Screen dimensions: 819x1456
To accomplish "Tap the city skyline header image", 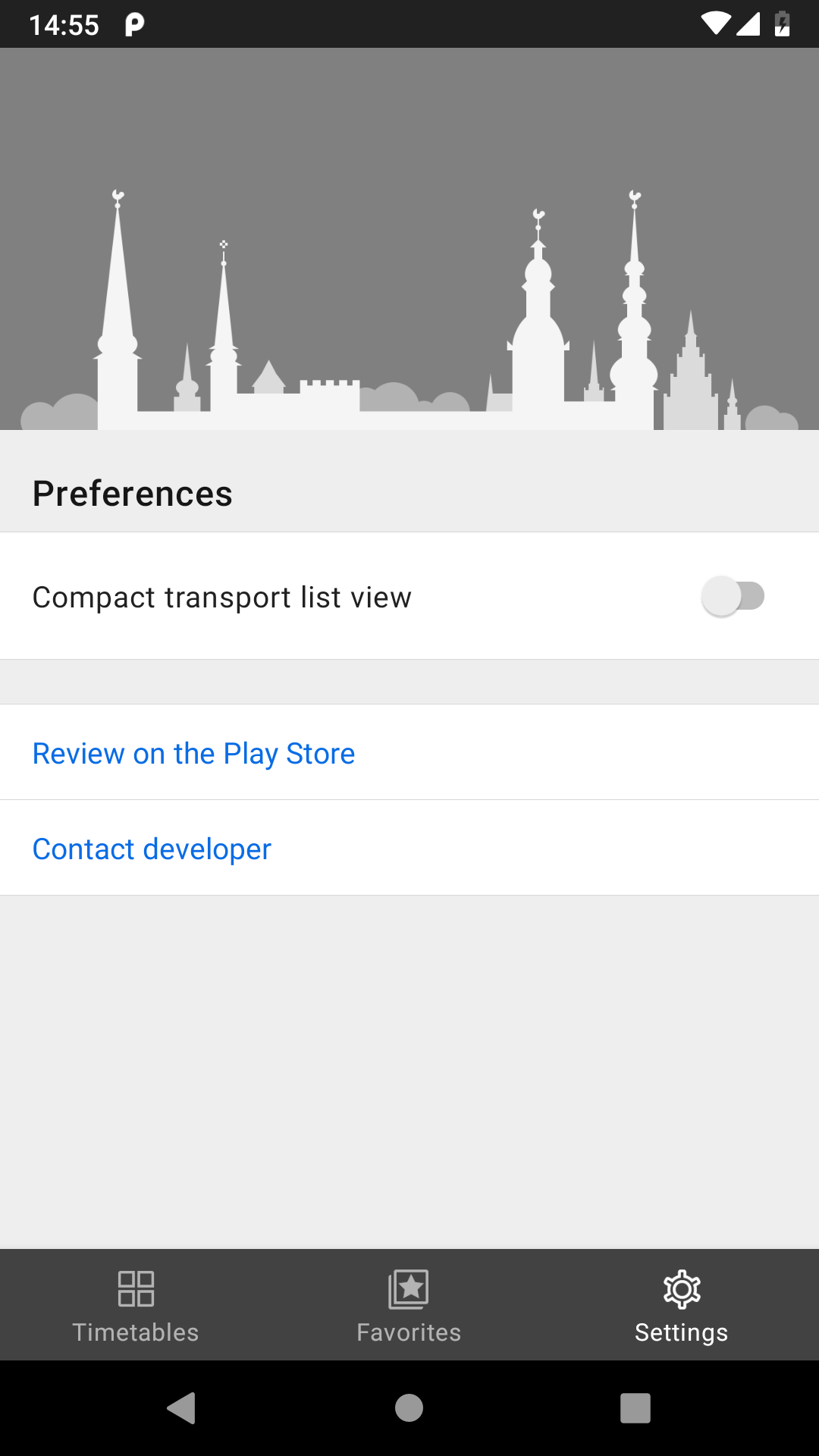I will point(409,239).
